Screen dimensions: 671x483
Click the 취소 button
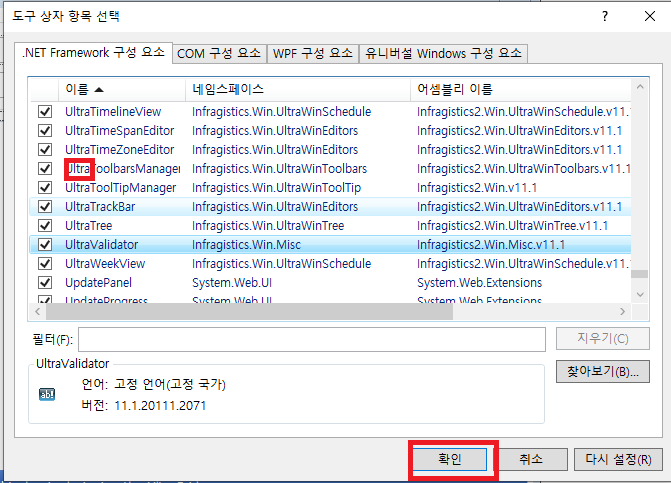[x=531, y=459]
